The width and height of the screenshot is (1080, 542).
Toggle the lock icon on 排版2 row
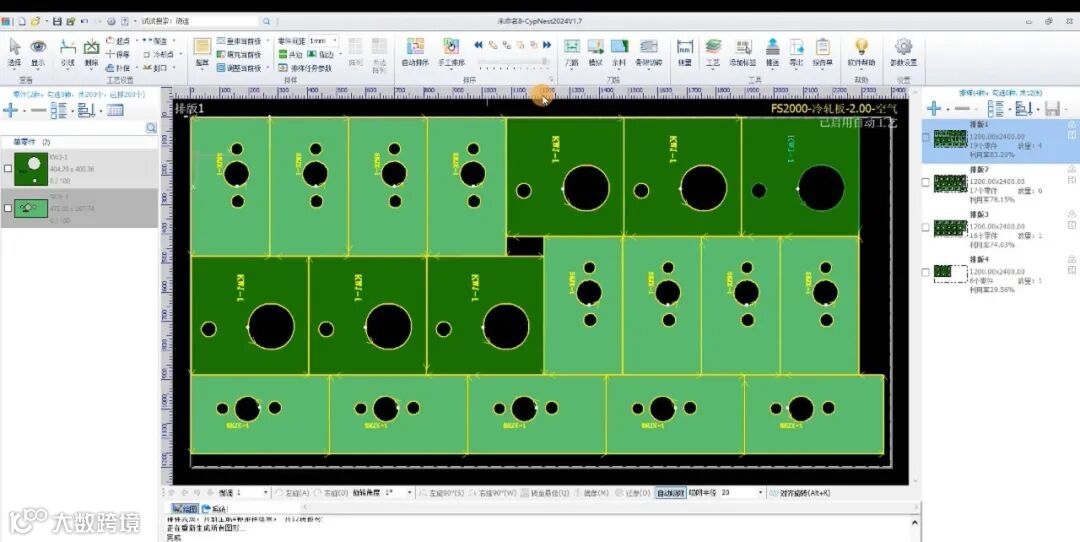click(x=1071, y=169)
